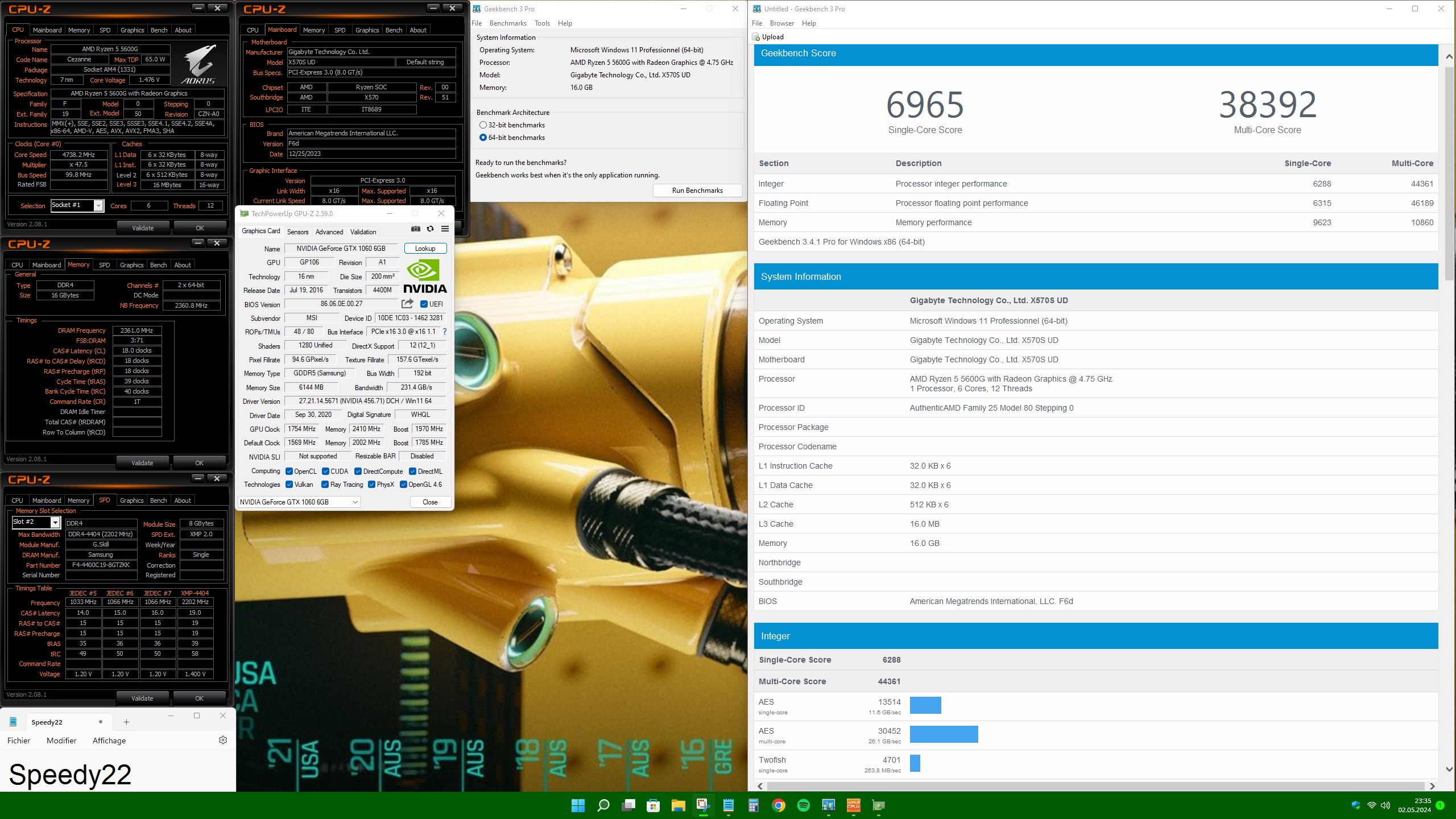Open the Windows Start menu

pyautogui.click(x=578, y=805)
